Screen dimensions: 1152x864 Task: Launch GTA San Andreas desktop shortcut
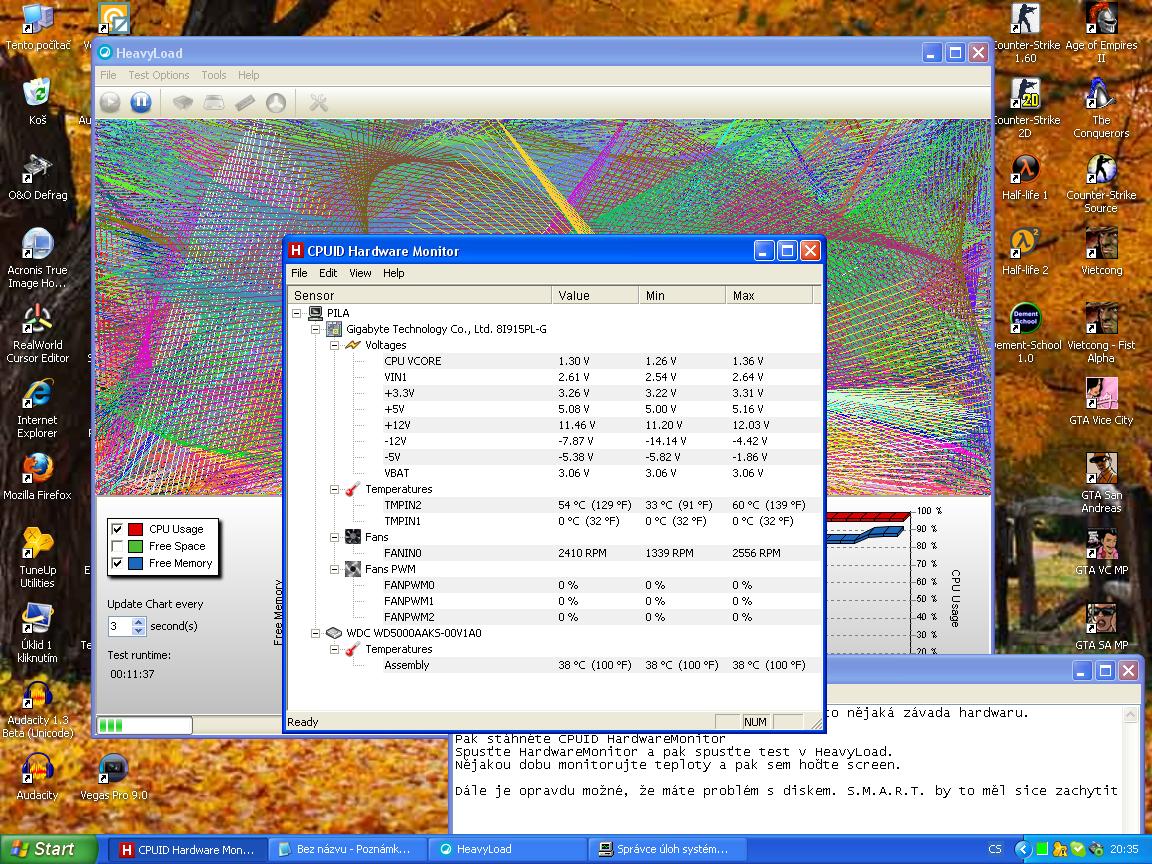pyautogui.click(x=1101, y=483)
